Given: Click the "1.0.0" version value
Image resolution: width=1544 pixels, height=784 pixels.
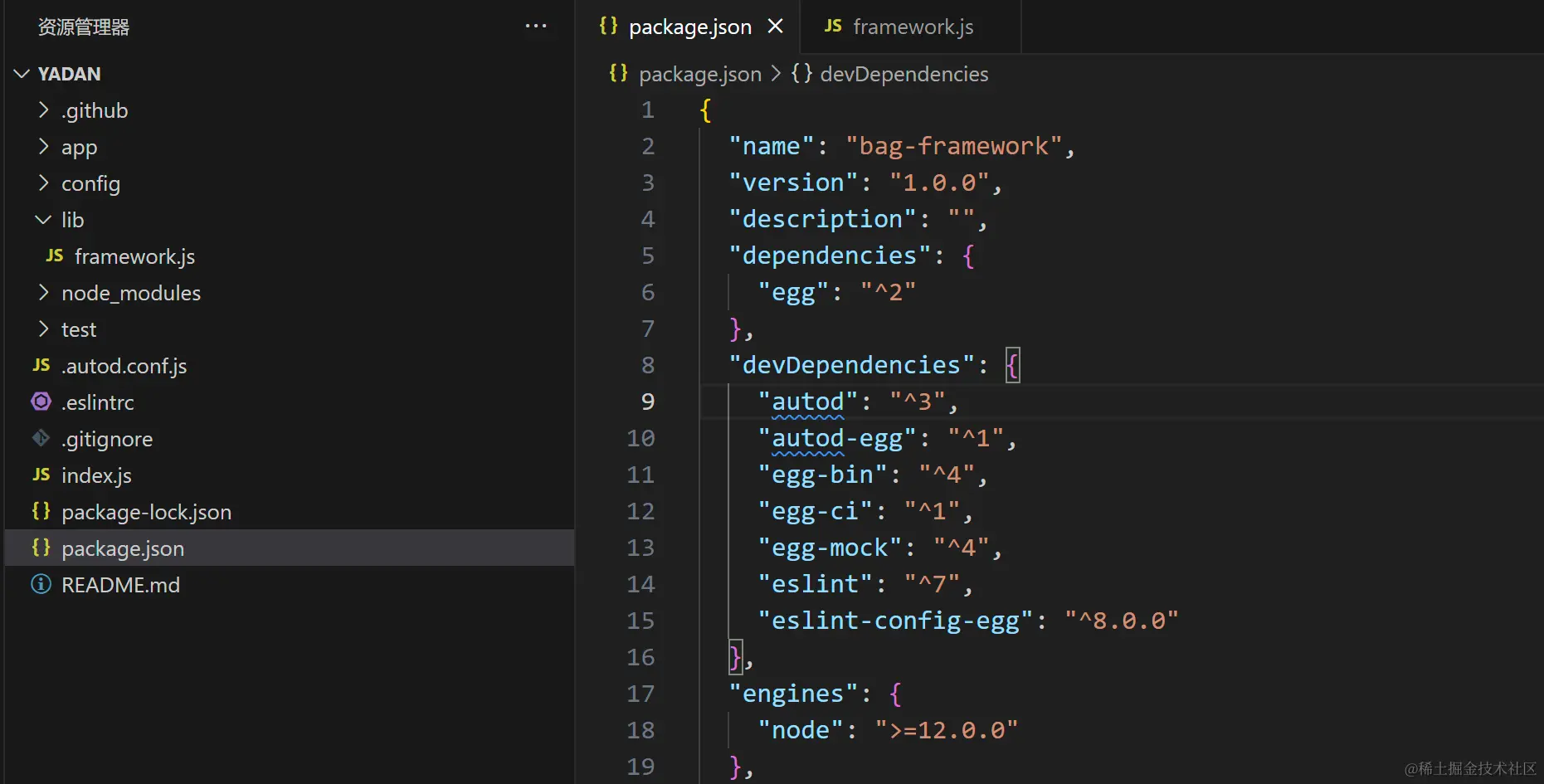Looking at the screenshot, I should 939,183.
